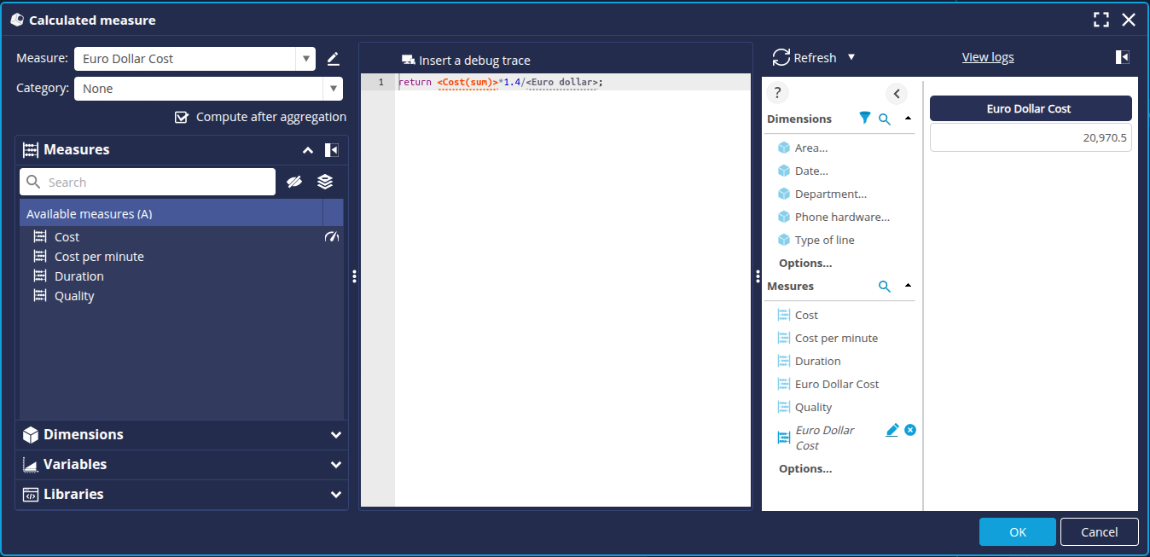Screen dimensions: 1150x557
Task: Click the layers stack icon near search
Action: pos(325,182)
